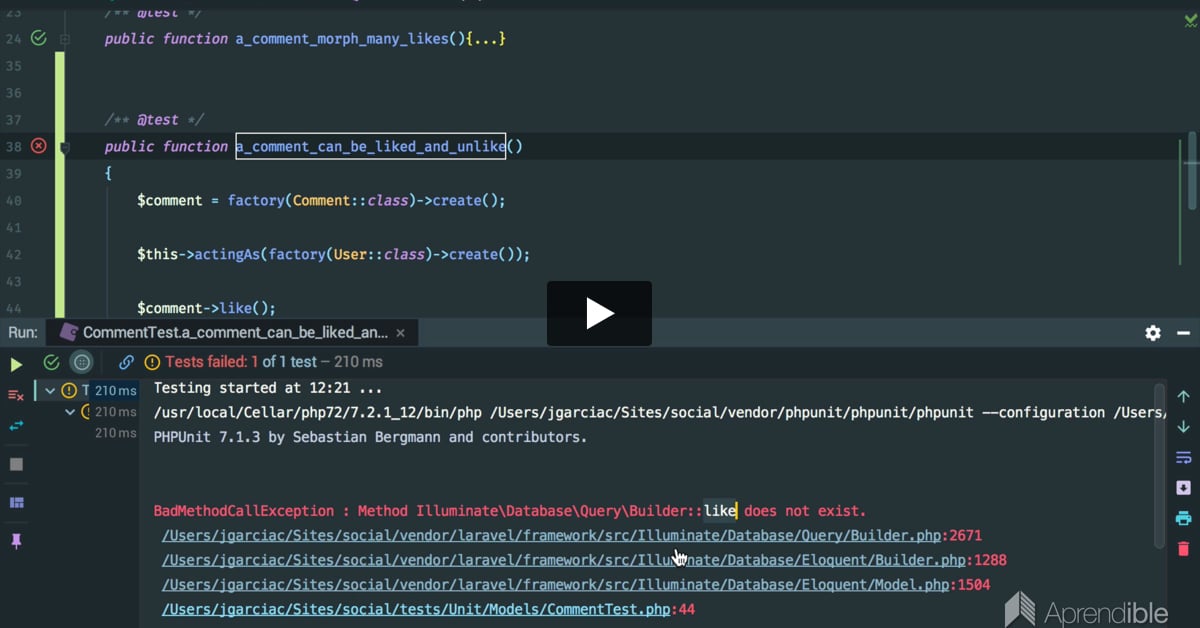The image size is (1200, 628).
Task: Click the blue Print icon
Action: click(x=1184, y=518)
